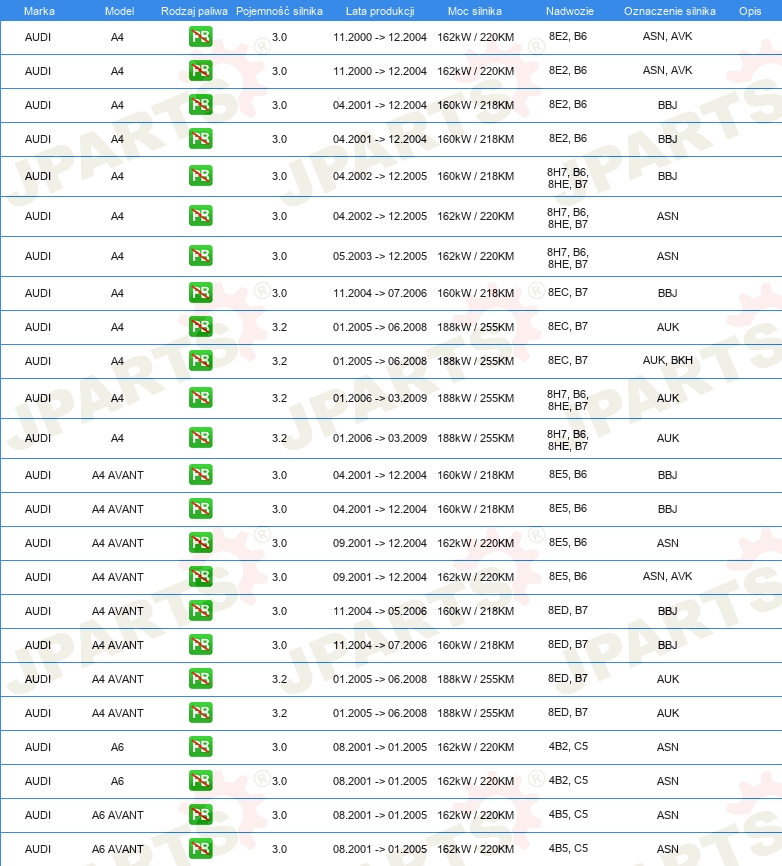
Task: Click A4 model cell in AUK, BKH row
Action: tap(117, 361)
